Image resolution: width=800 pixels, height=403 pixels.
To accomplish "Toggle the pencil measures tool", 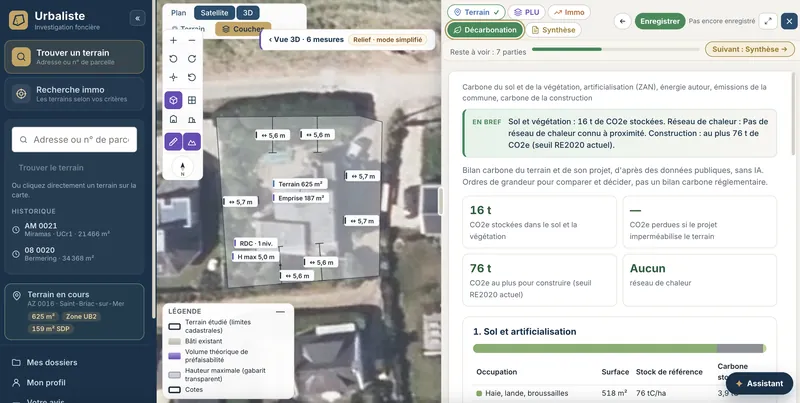I will click(x=173, y=141).
